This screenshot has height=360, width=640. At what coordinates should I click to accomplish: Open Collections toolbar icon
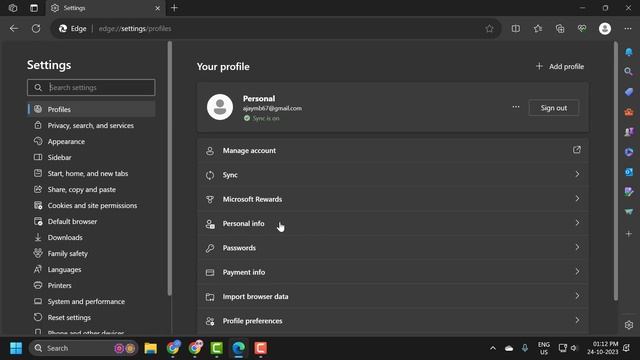560,29
